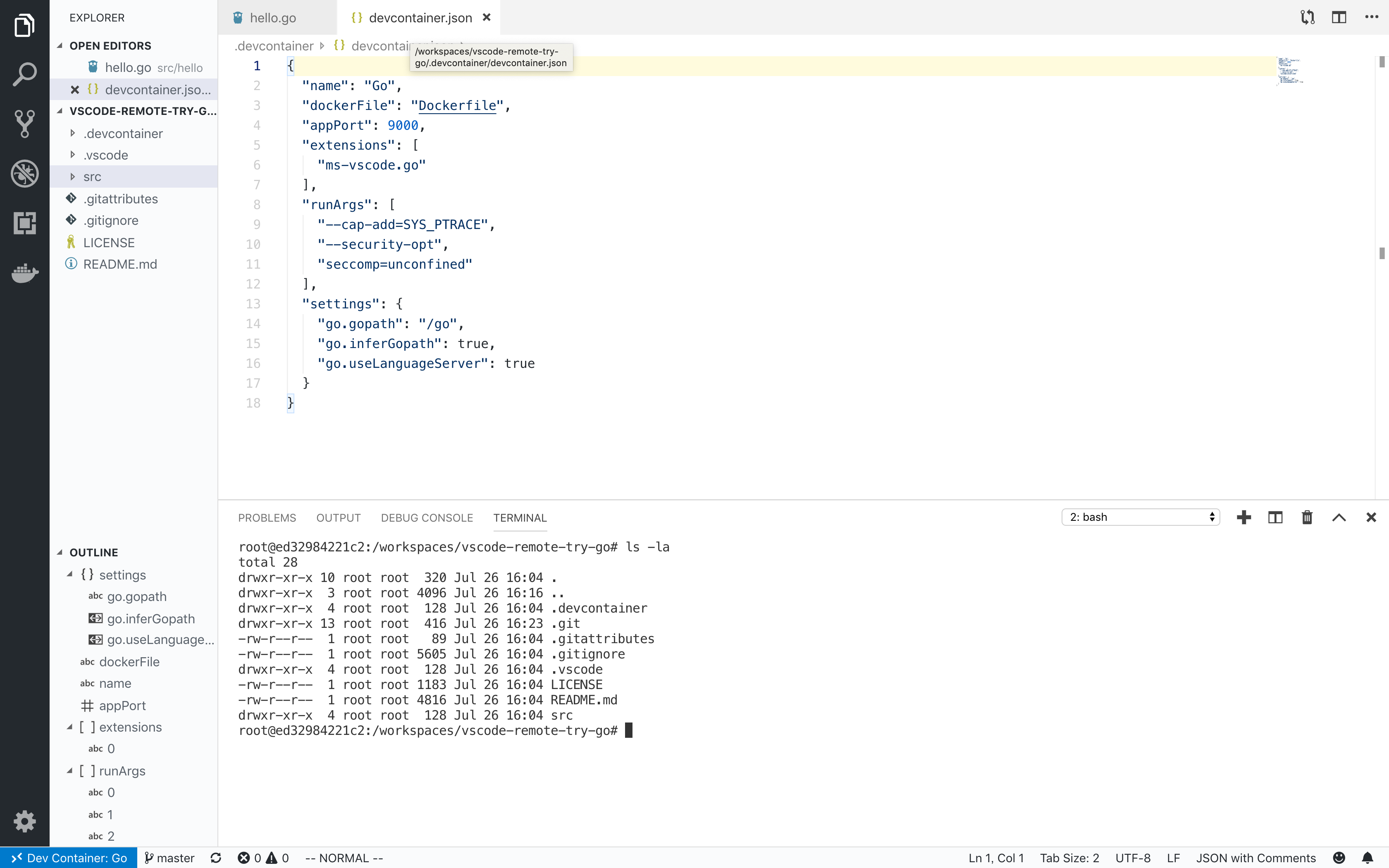
Task: Open Settings via the gear icon
Action: (x=25, y=822)
